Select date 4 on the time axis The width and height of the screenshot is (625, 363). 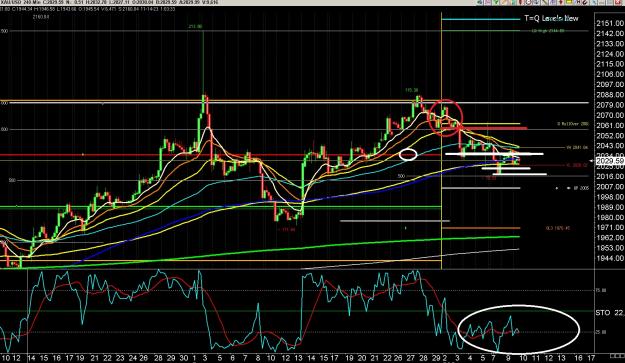470,358
